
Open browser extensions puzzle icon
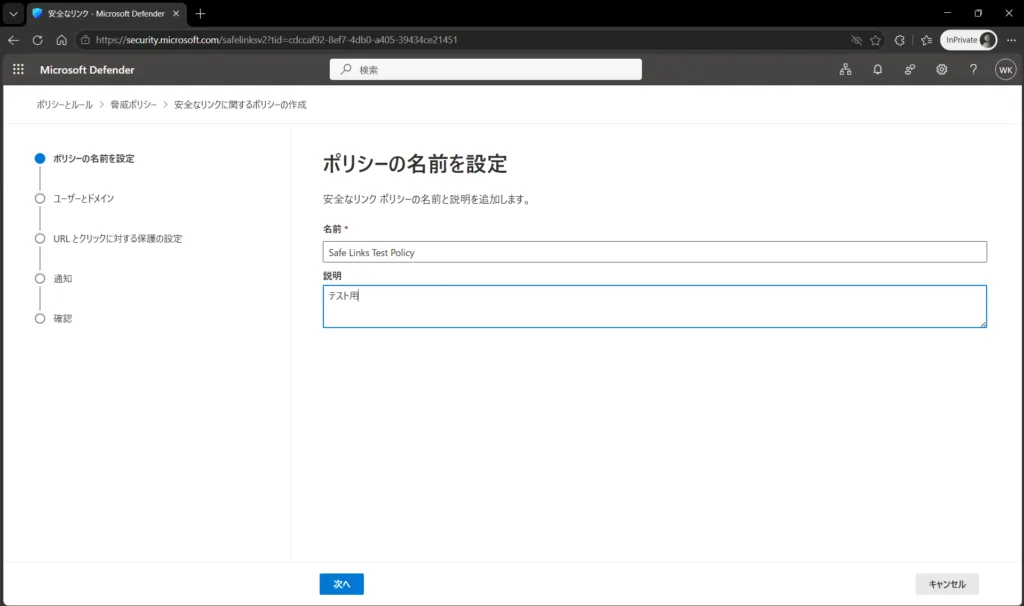(x=899, y=40)
